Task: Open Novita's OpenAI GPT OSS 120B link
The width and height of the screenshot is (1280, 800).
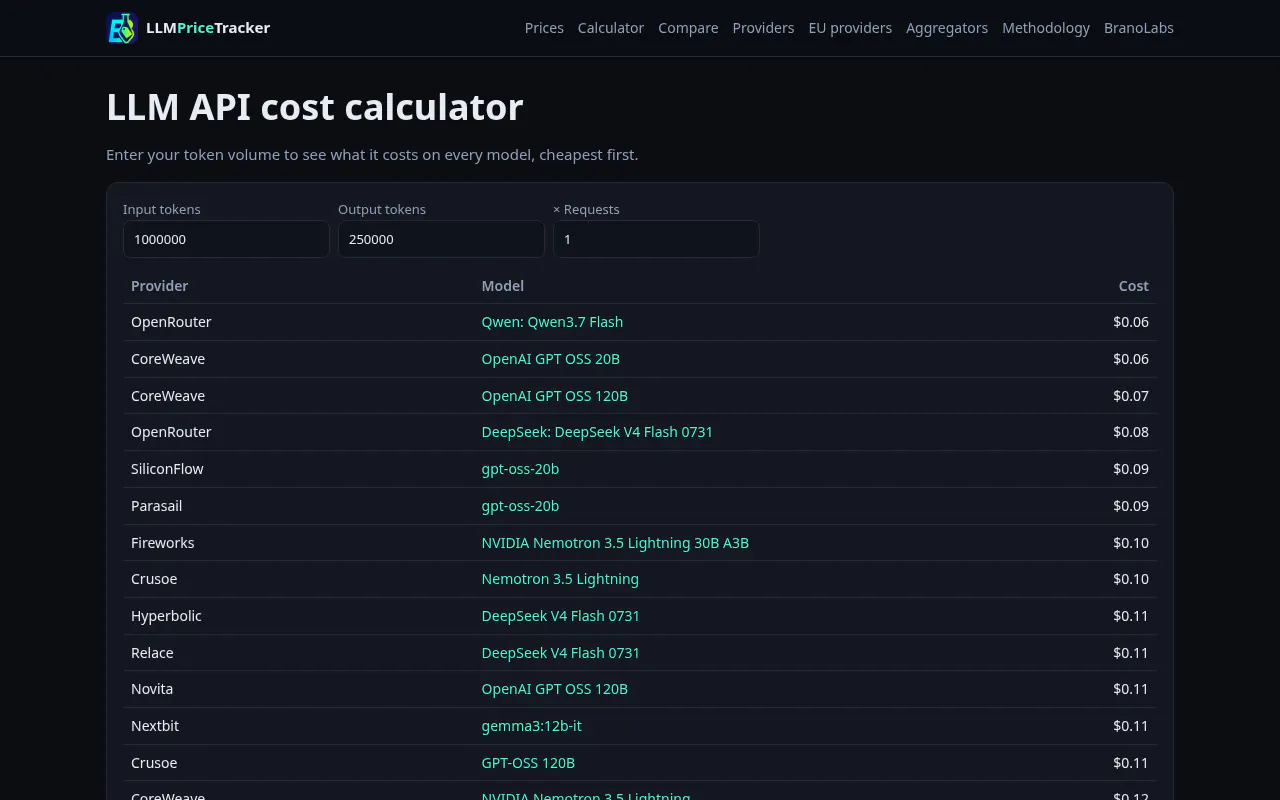Action: [555, 689]
